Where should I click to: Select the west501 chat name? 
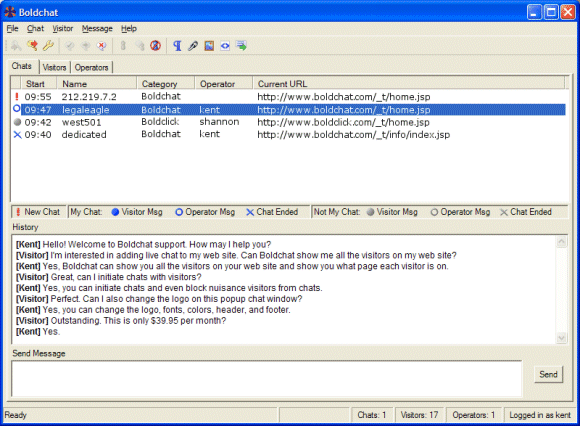(x=81, y=122)
